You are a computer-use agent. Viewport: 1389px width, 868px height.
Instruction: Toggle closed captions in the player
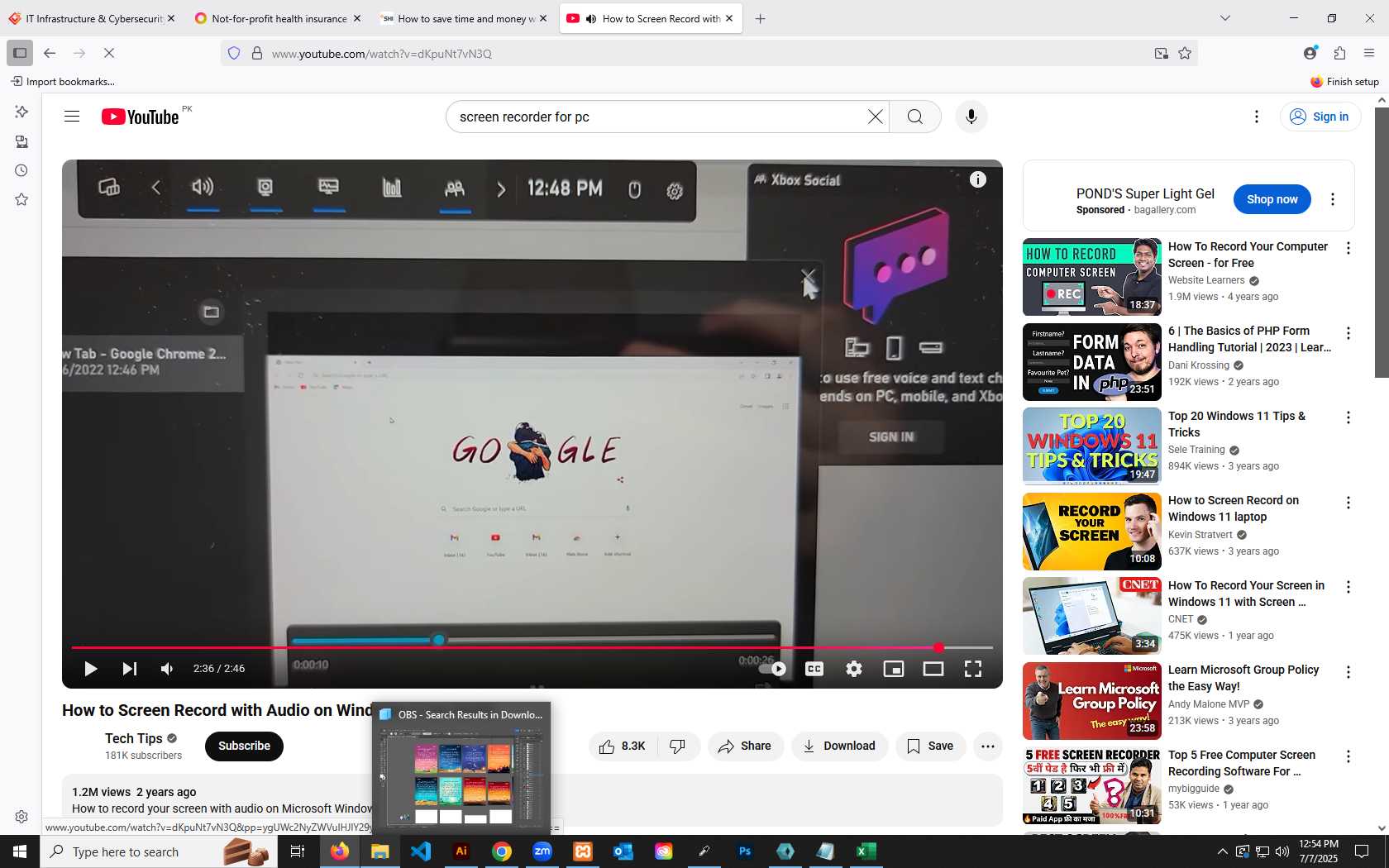[x=814, y=669]
